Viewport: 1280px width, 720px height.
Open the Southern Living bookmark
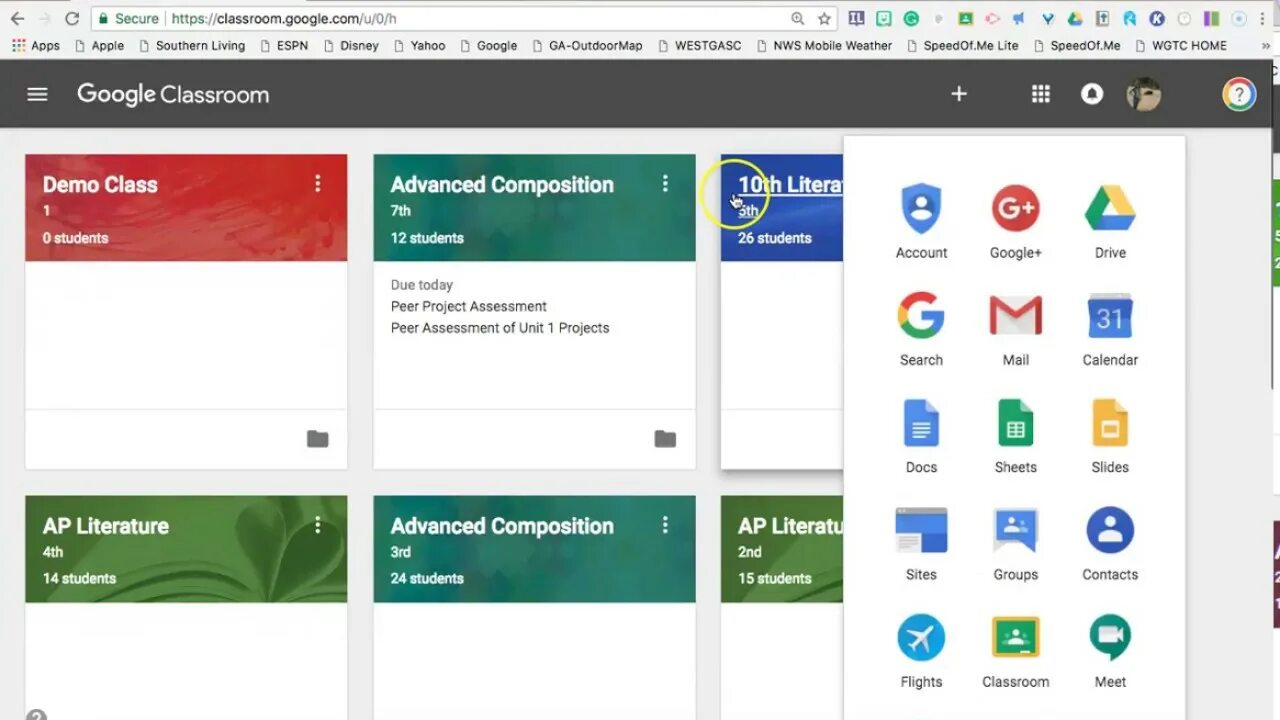[x=192, y=45]
